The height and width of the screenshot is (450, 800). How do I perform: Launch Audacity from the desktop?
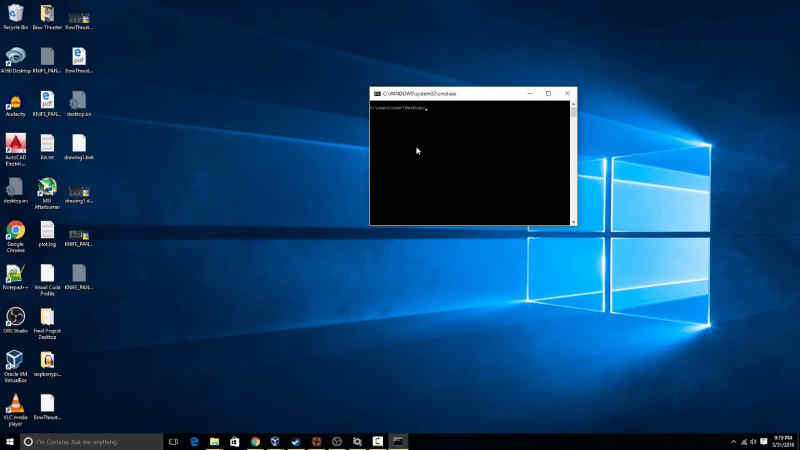point(15,104)
